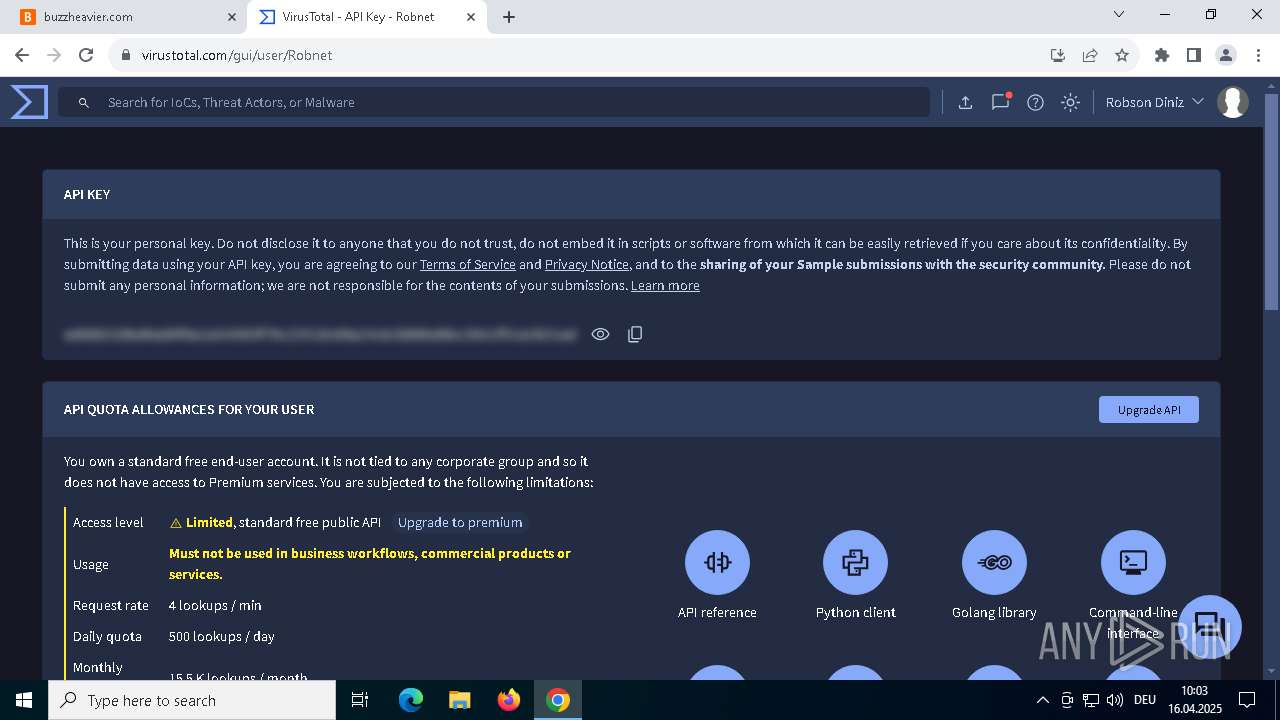
Task: Click the page vertical scrollbar
Action: (1272, 202)
